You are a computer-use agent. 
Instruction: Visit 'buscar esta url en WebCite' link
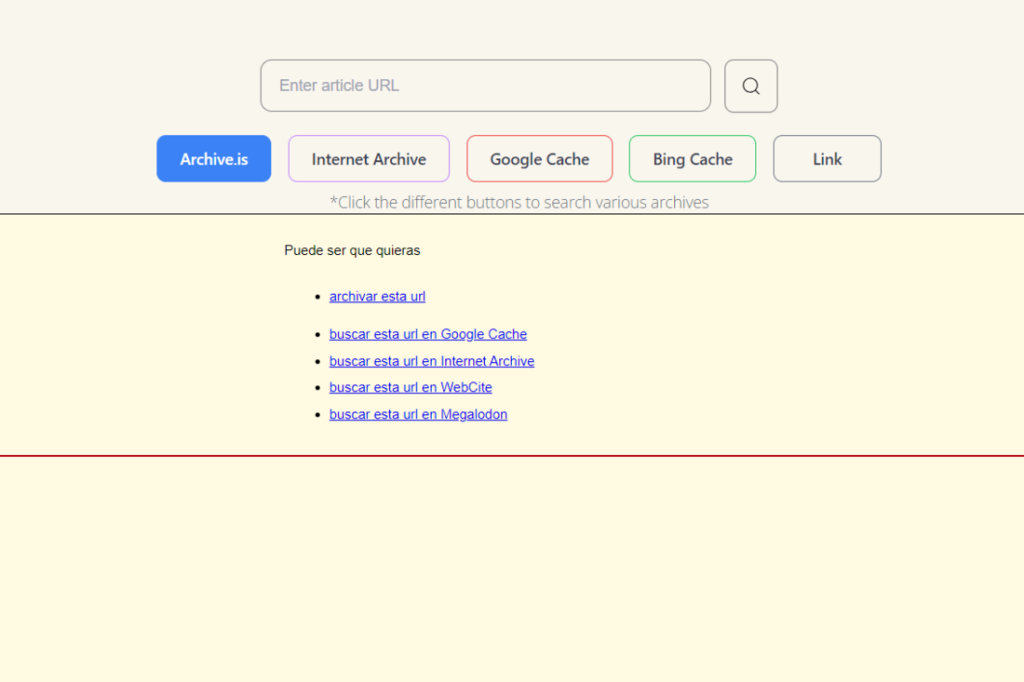(x=410, y=387)
